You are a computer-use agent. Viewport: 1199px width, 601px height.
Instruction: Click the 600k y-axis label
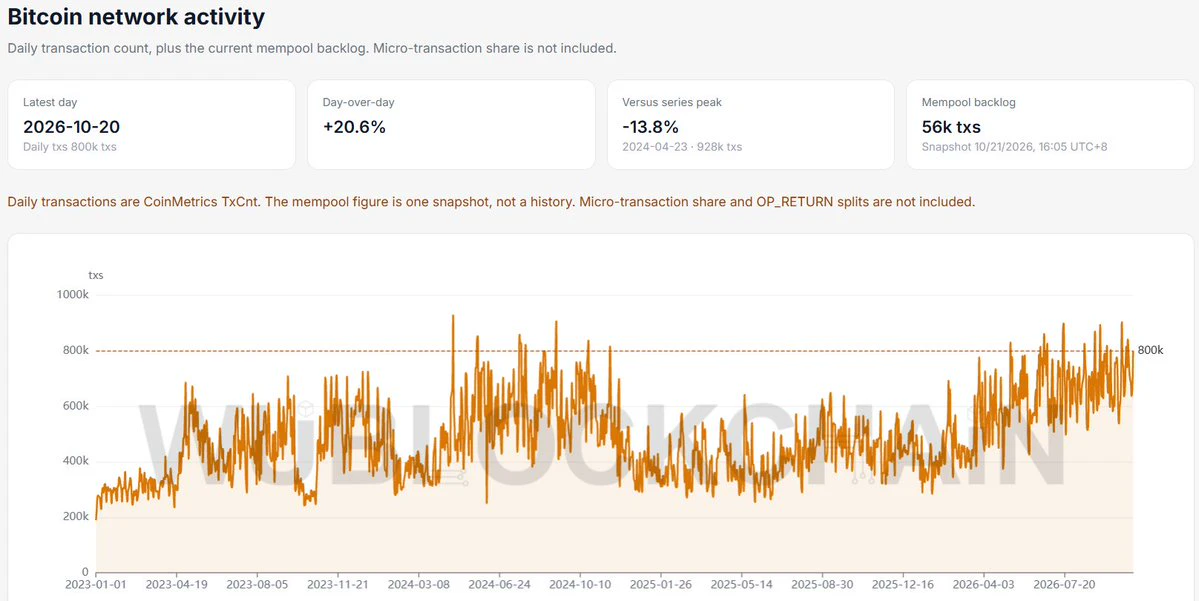pyautogui.click(x=76, y=406)
